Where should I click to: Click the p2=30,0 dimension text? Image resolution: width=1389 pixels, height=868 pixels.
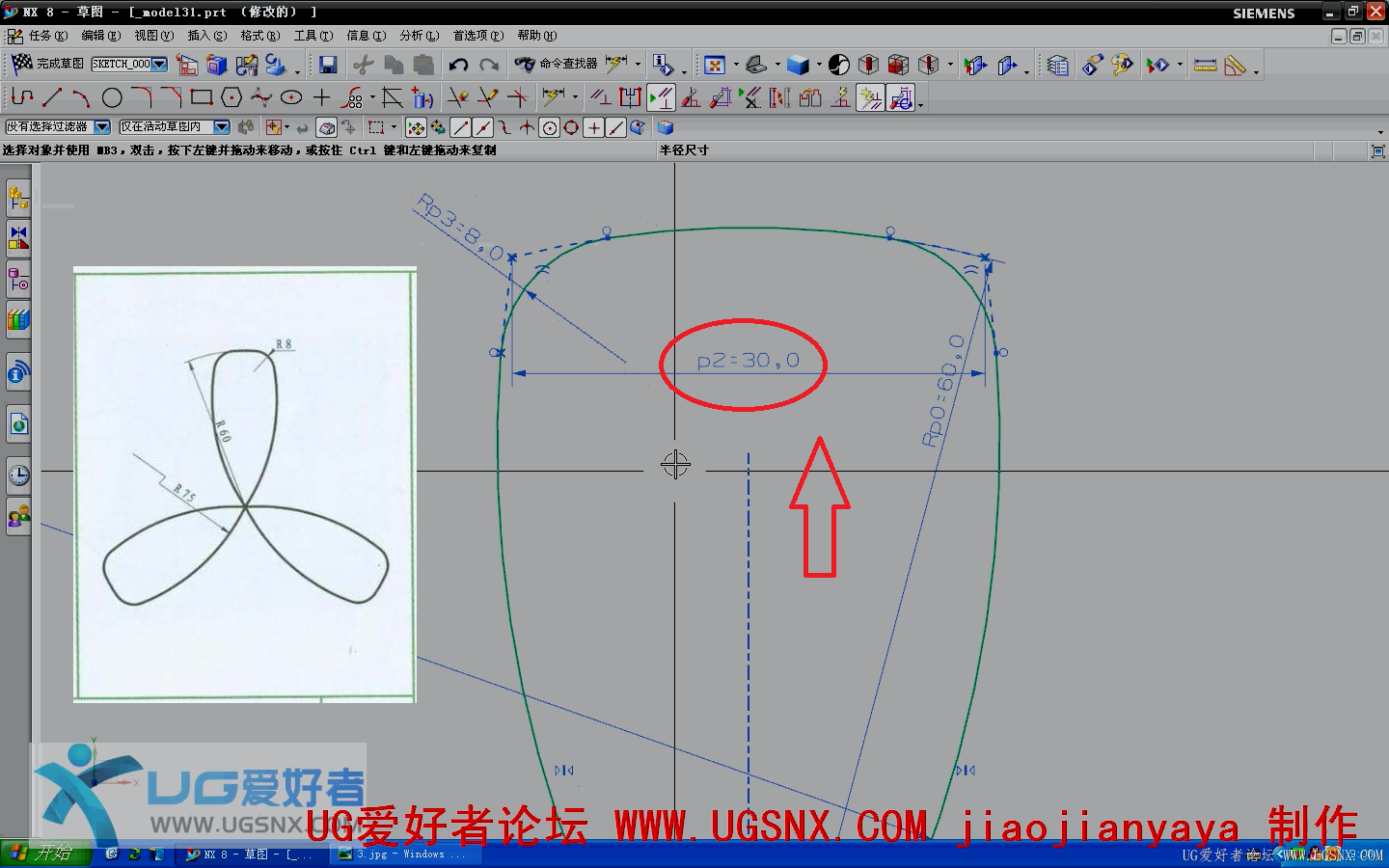pos(749,361)
